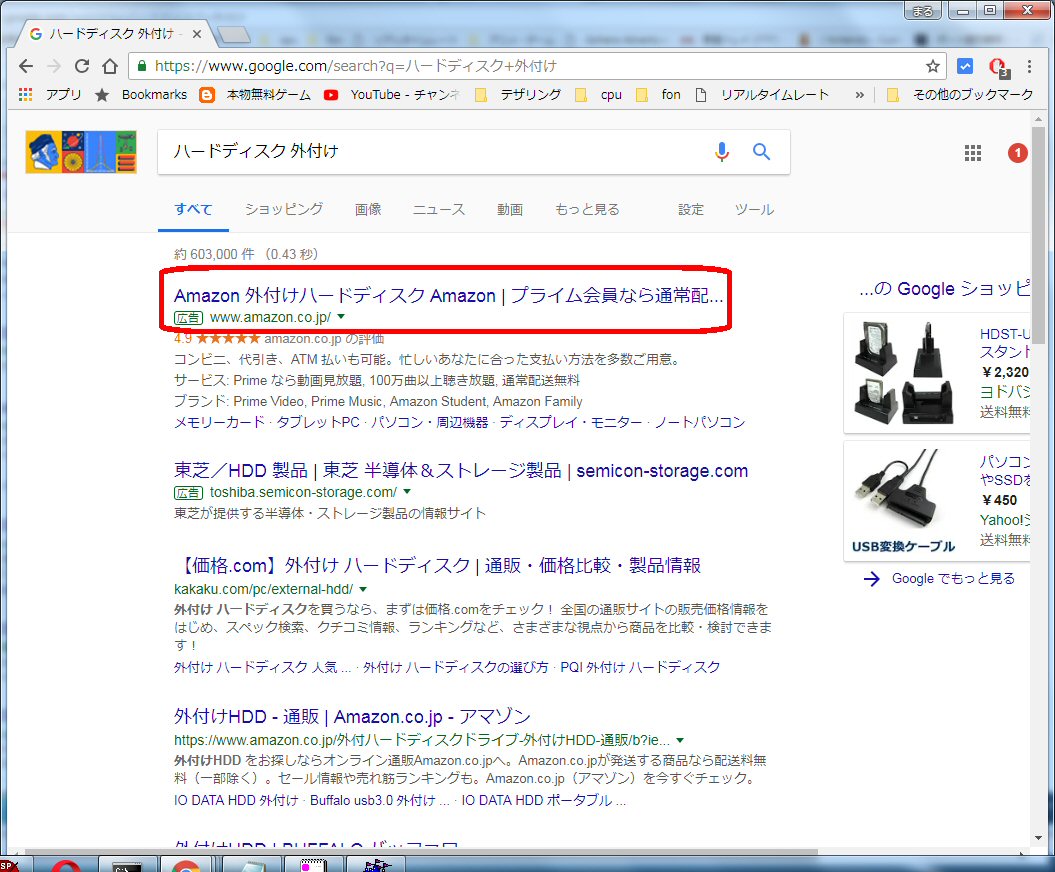Switch to the 動画 tab
1055x872 pixels.
point(510,209)
